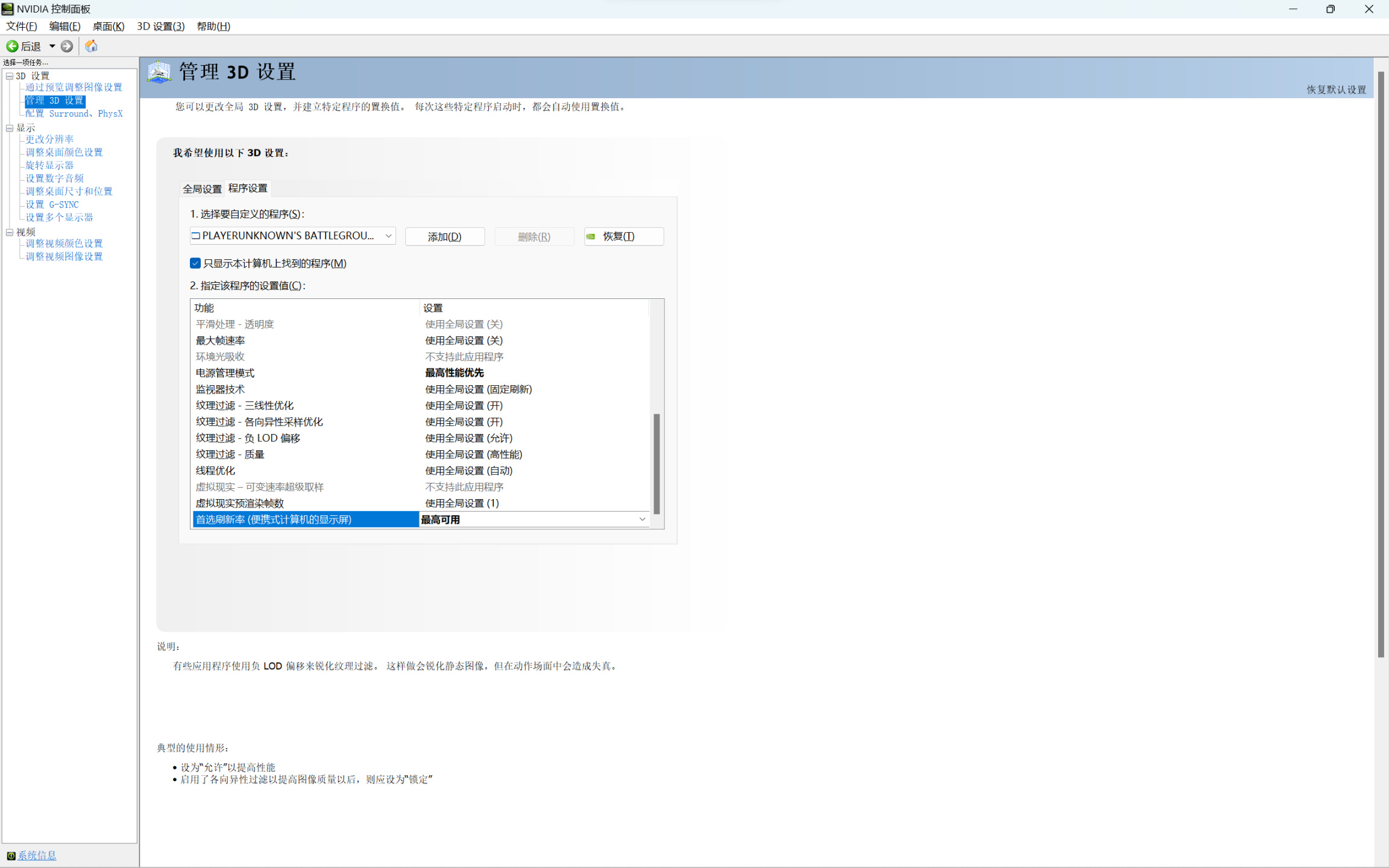Select the 最大帧速率 setting row

tap(421, 341)
